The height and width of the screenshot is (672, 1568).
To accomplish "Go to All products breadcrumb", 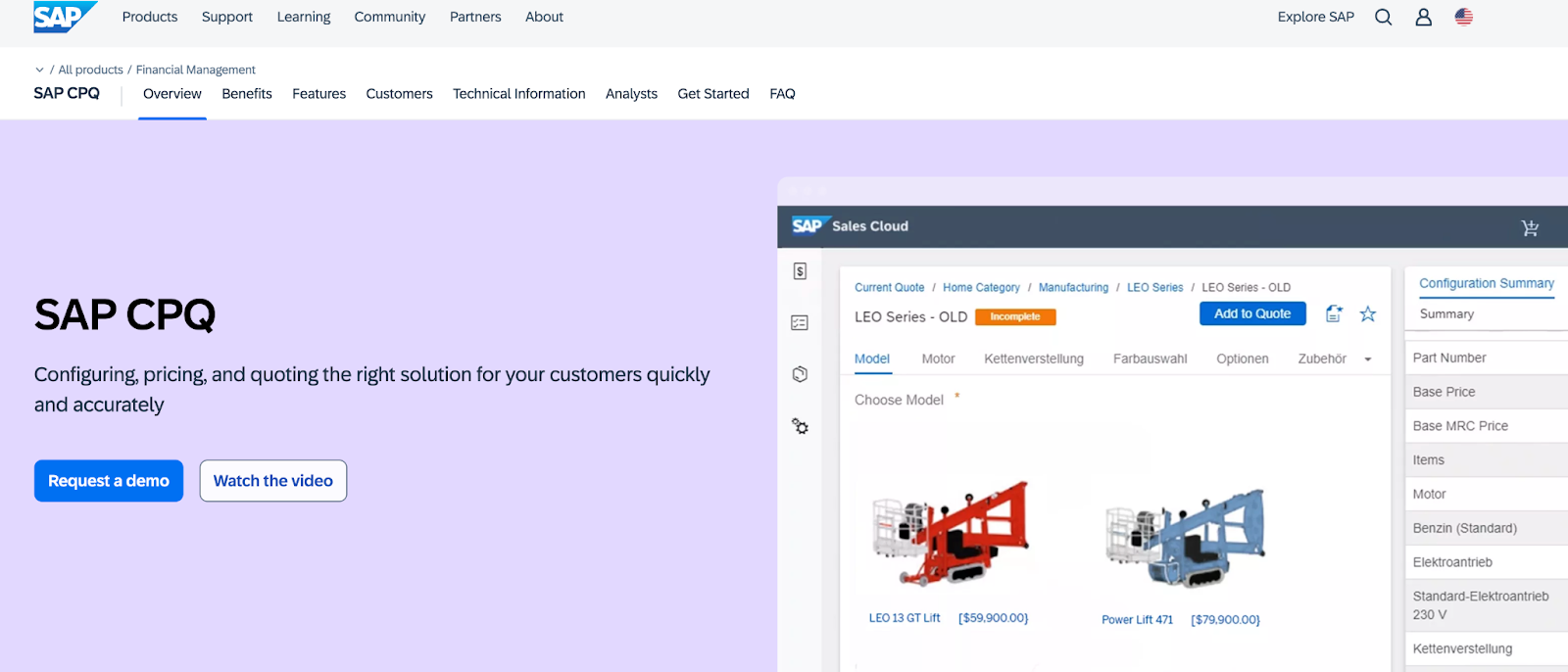I will 90,70.
